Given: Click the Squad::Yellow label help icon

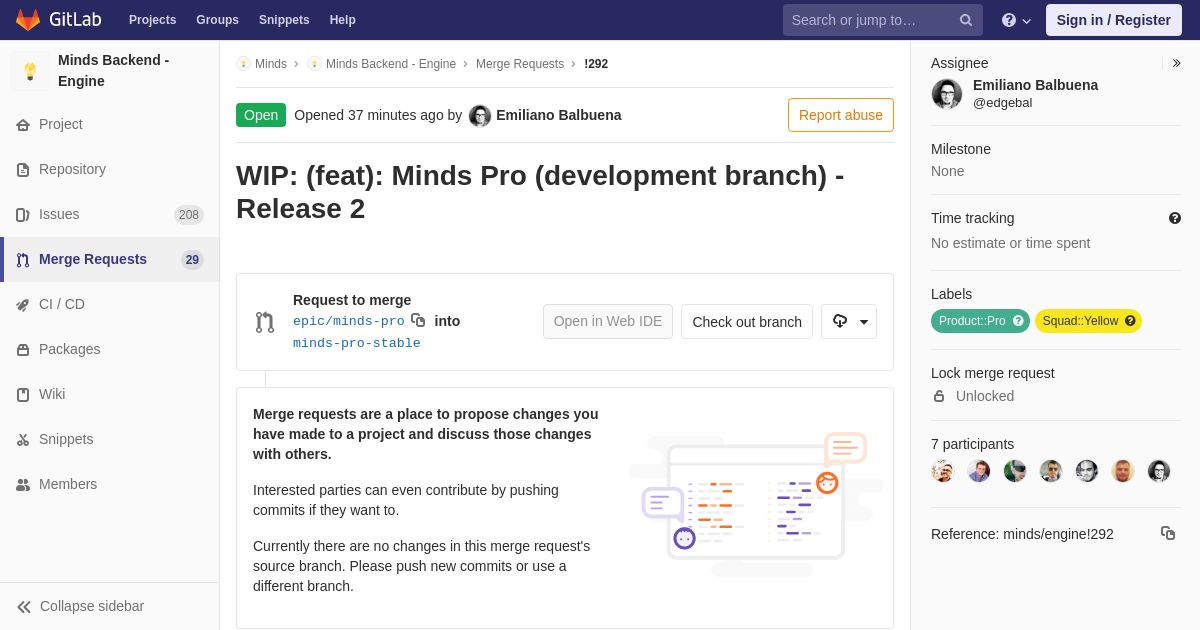Looking at the screenshot, I should [1130, 321].
